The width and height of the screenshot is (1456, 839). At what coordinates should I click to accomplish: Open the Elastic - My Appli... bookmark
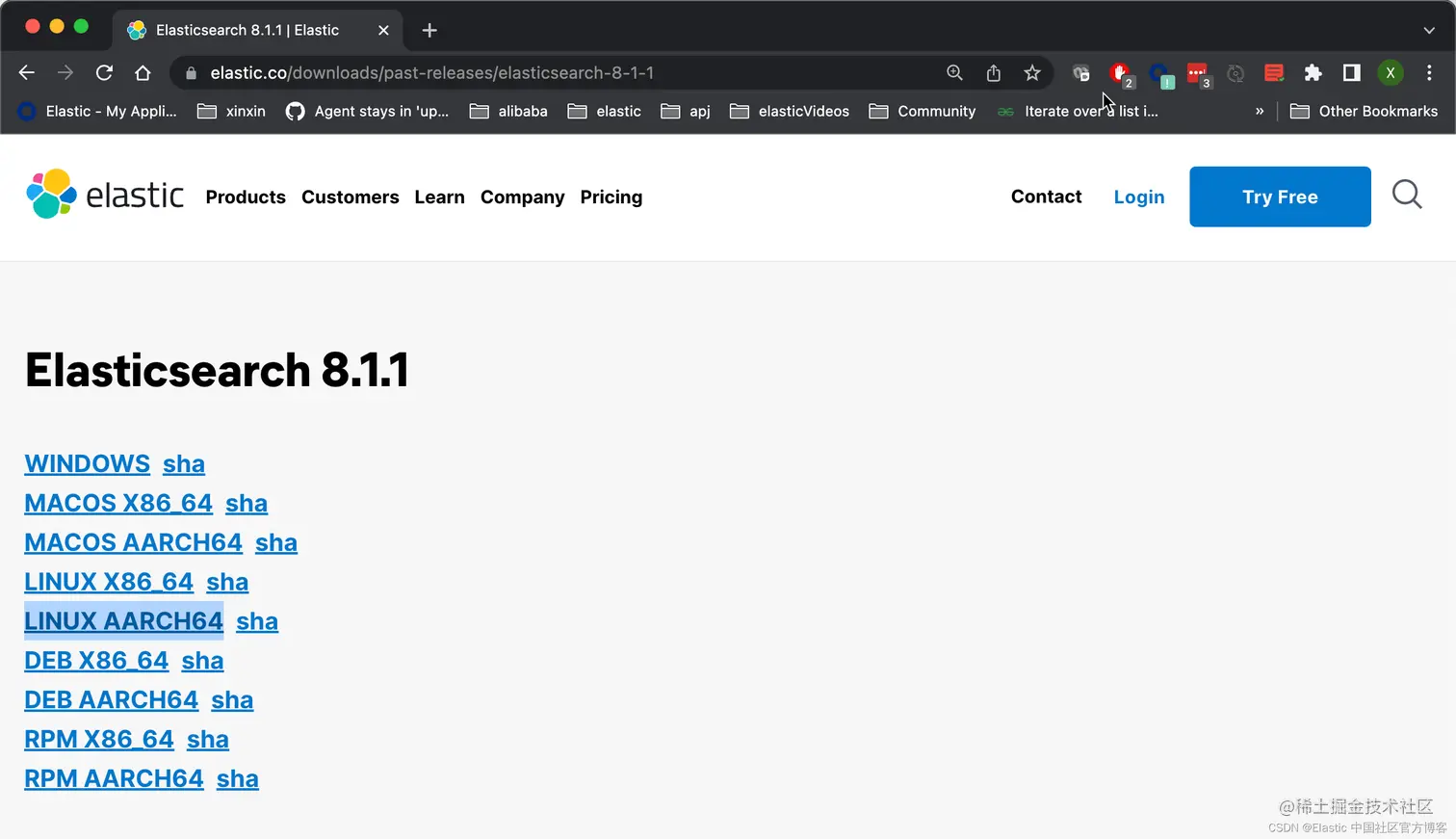tap(97, 112)
